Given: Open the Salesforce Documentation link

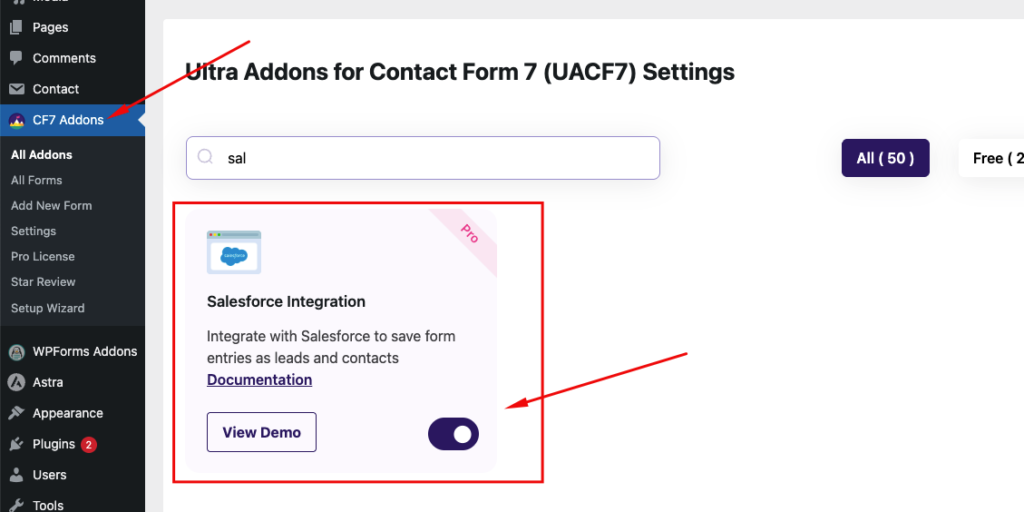Looking at the screenshot, I should (259, 380).
